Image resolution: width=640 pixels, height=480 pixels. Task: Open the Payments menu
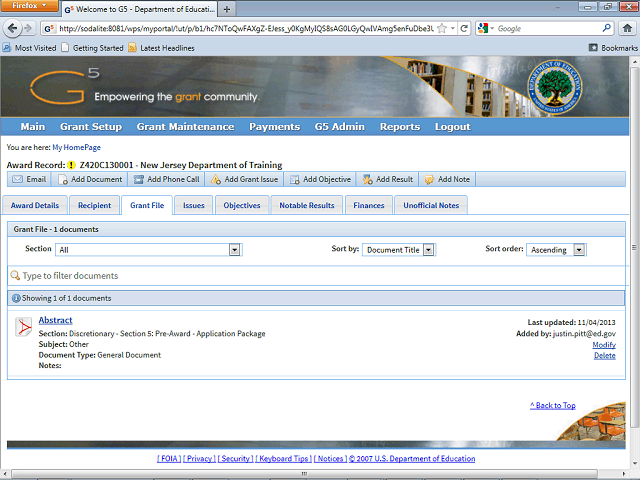click(x=275, y=127)
